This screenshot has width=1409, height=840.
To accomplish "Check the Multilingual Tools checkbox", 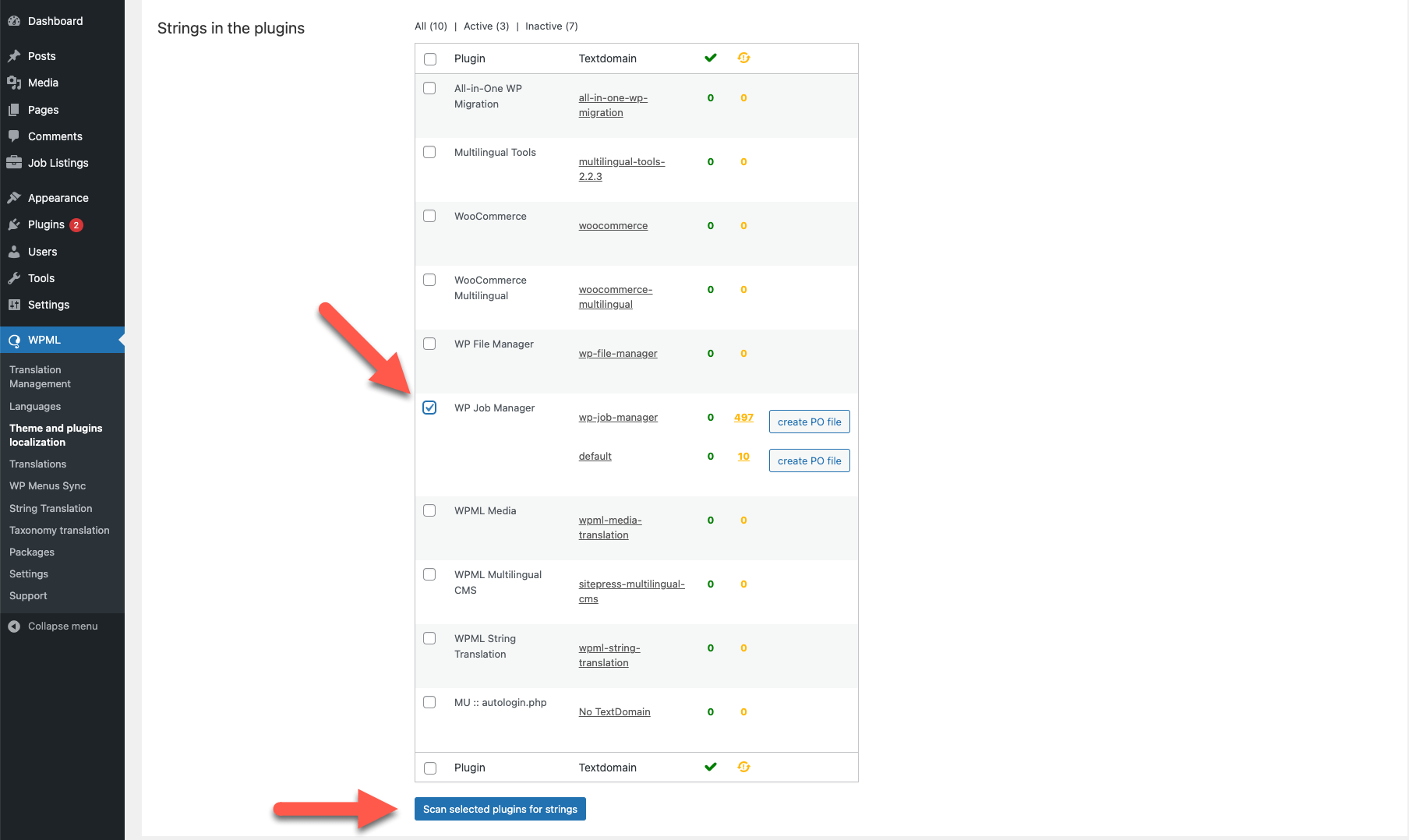I will [x=429, y=152].
